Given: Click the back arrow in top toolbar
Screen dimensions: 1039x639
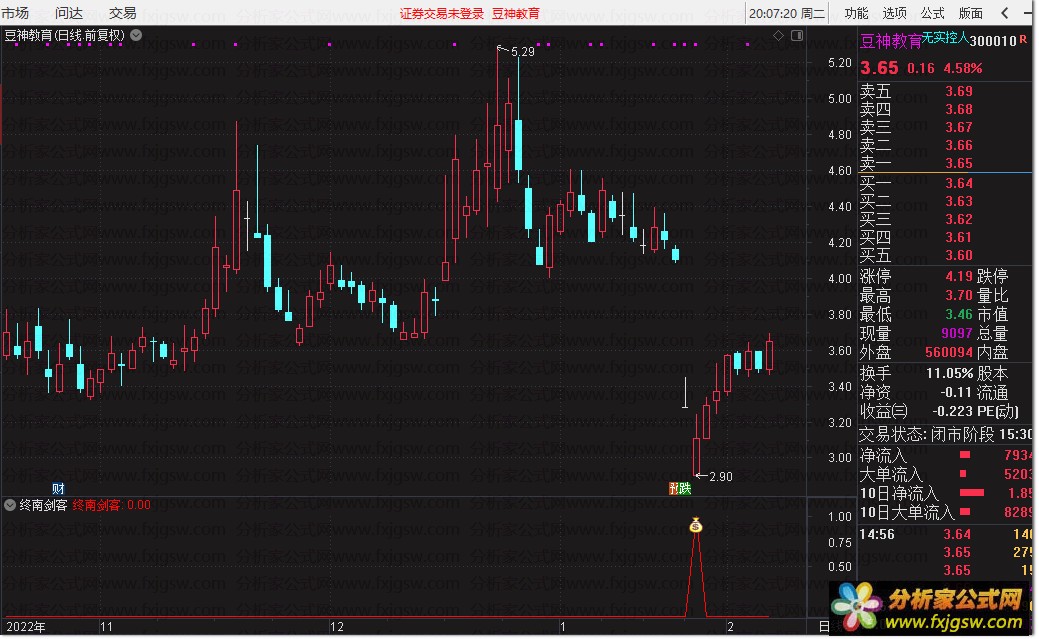Looking at the screenshot, I should 1005,13.
